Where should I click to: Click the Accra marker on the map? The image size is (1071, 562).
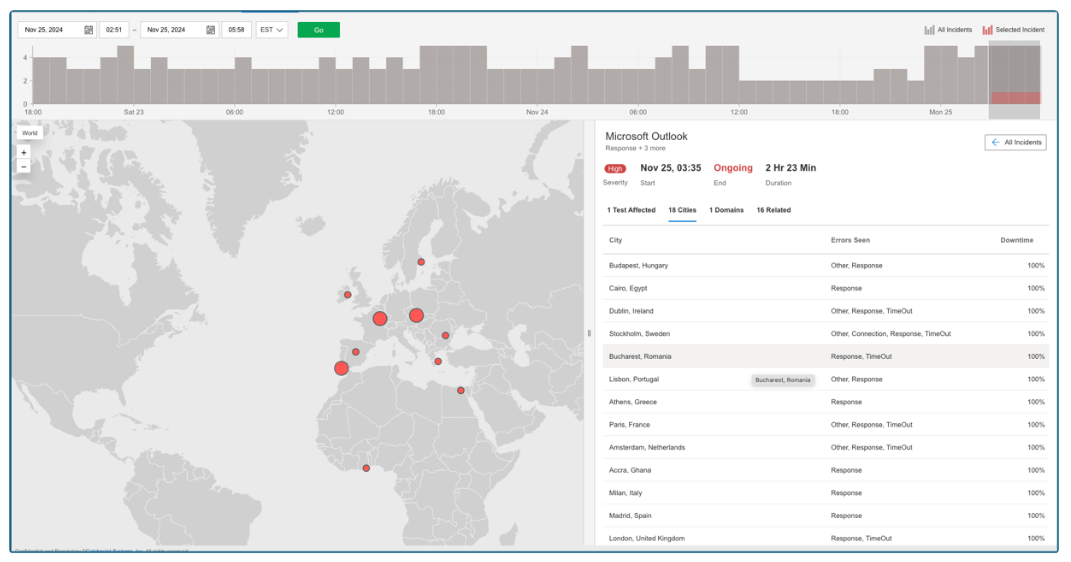[x=366, y=468]
